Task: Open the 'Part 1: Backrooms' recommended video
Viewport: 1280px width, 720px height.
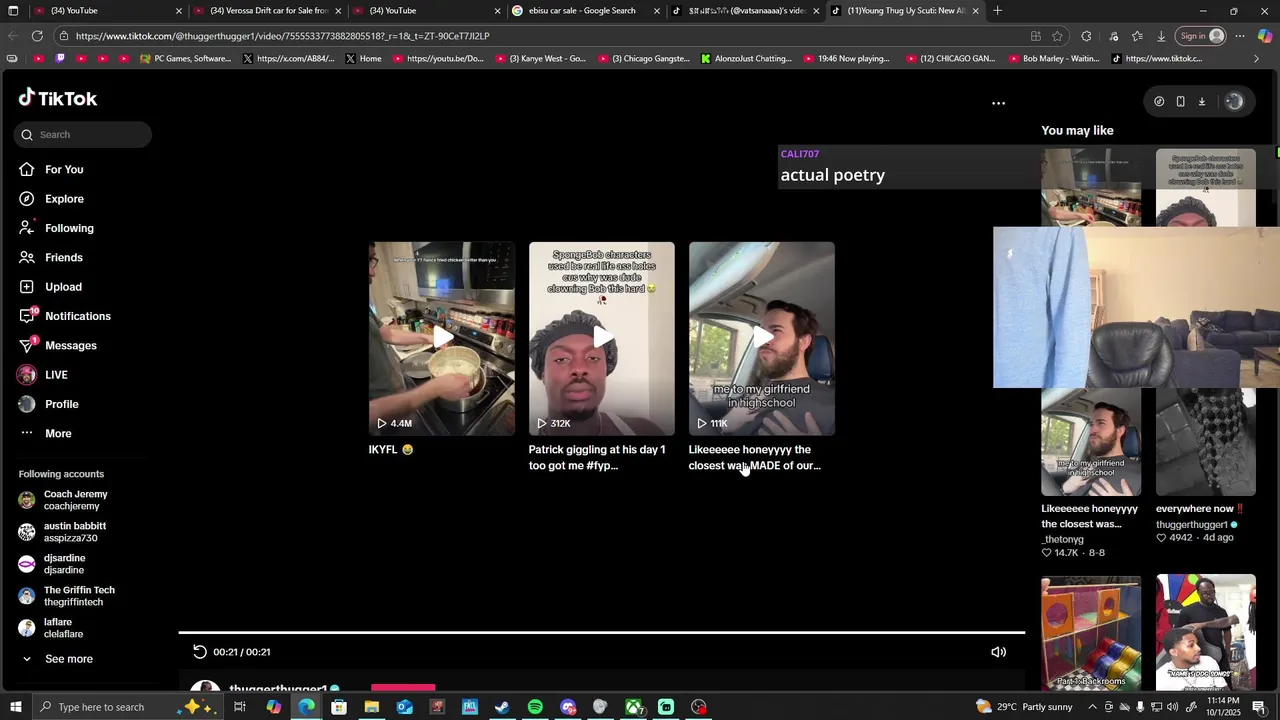Action: point(1091,632)
